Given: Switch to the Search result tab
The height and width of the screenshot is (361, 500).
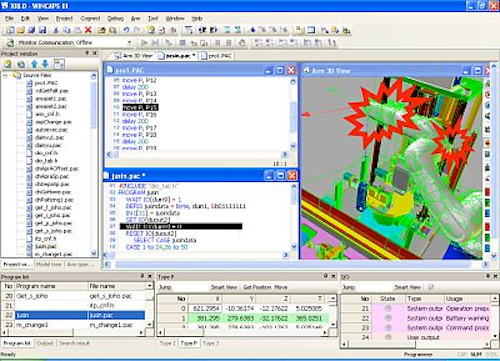Looking at the screenshot, I should (74, 343).
